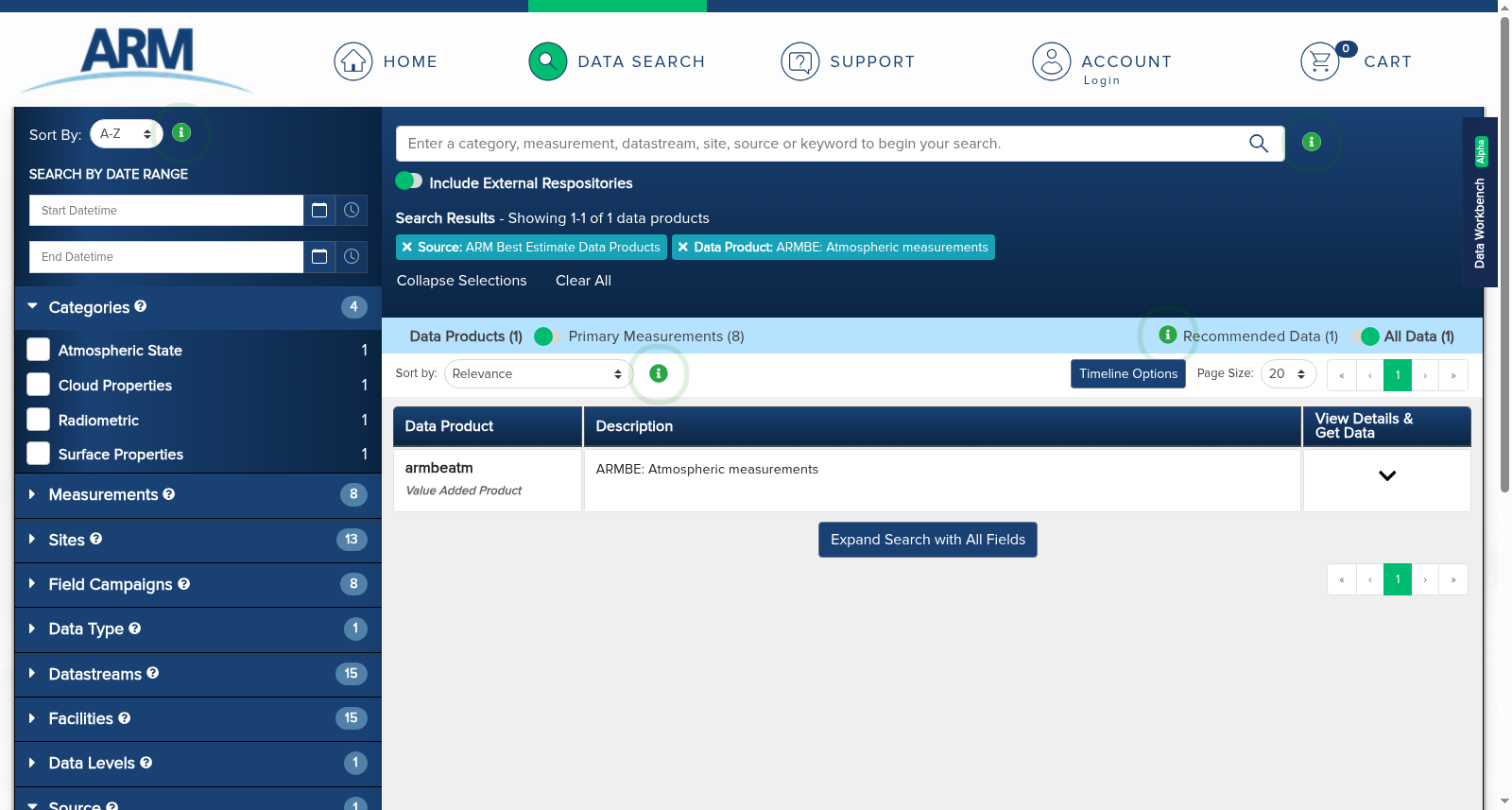Open the Support question icon

pyautogui.click(x=800, y=61)
